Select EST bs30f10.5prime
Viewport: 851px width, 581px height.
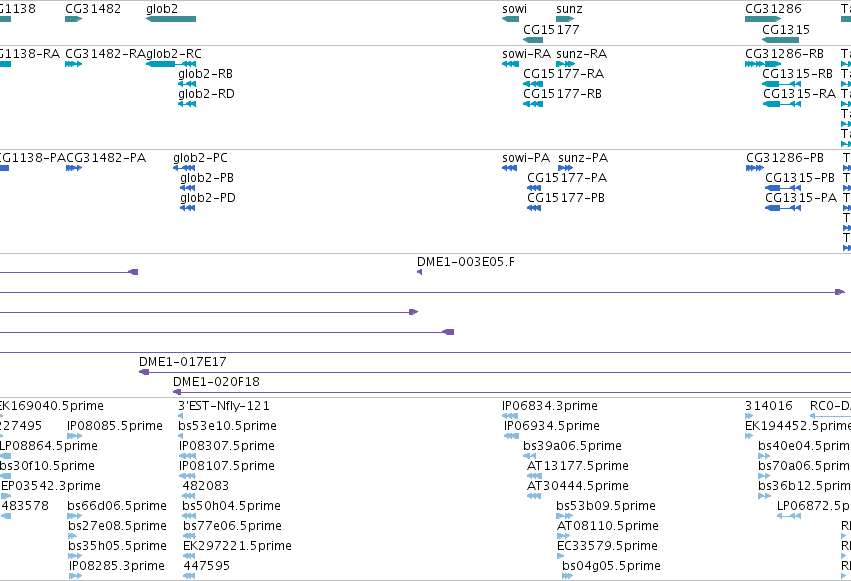point(5,476)
